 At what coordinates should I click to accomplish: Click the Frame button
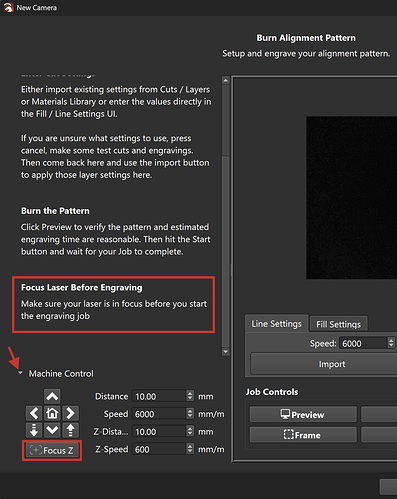tap(303, 435)
